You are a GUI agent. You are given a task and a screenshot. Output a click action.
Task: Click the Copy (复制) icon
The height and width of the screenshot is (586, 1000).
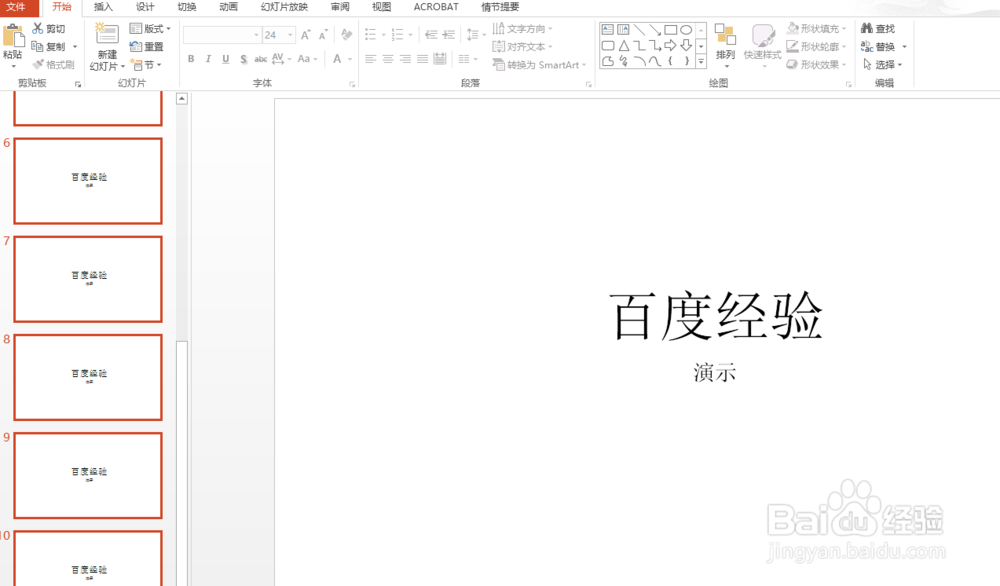(x=38, y=47)
